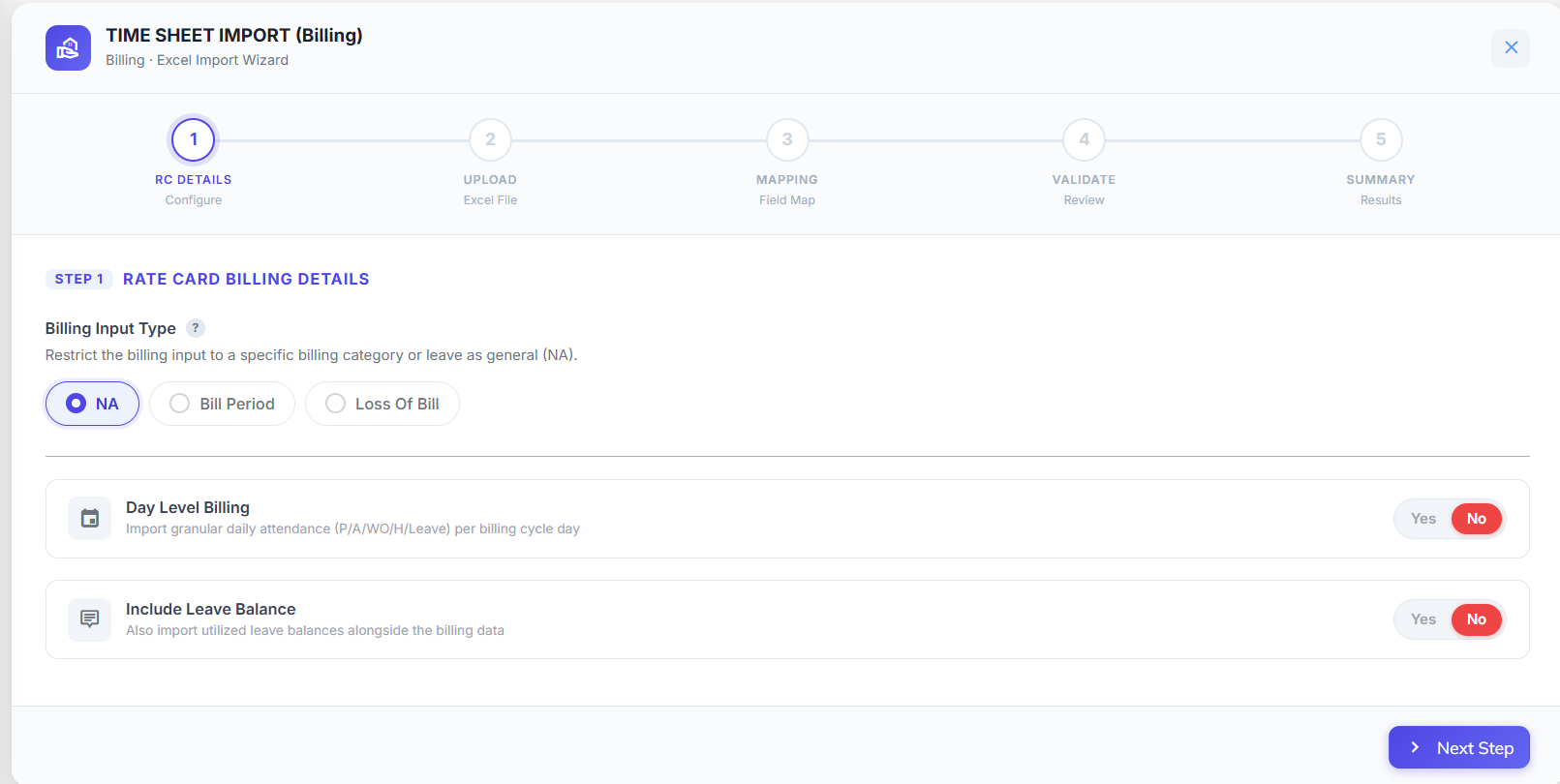The height and width of the screenshot is (784, 1560).
Task: Click the Next Step button
Action: pyautogui.click(x=1459, y=747)
